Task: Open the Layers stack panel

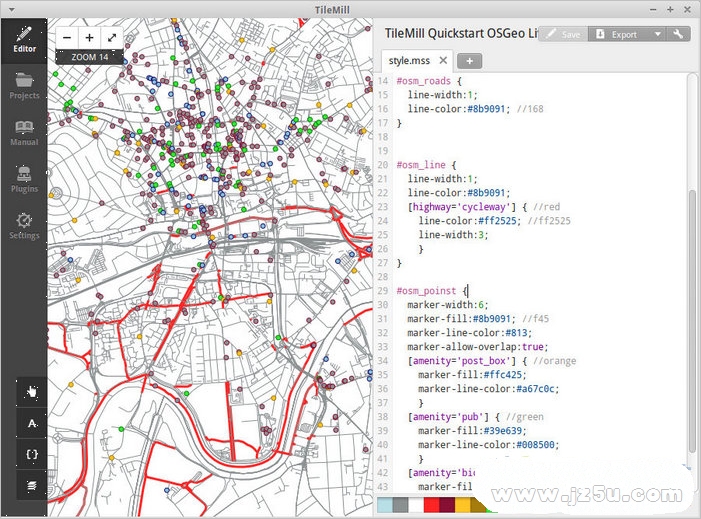Action: pyautogui.click(x=32, y=485)
